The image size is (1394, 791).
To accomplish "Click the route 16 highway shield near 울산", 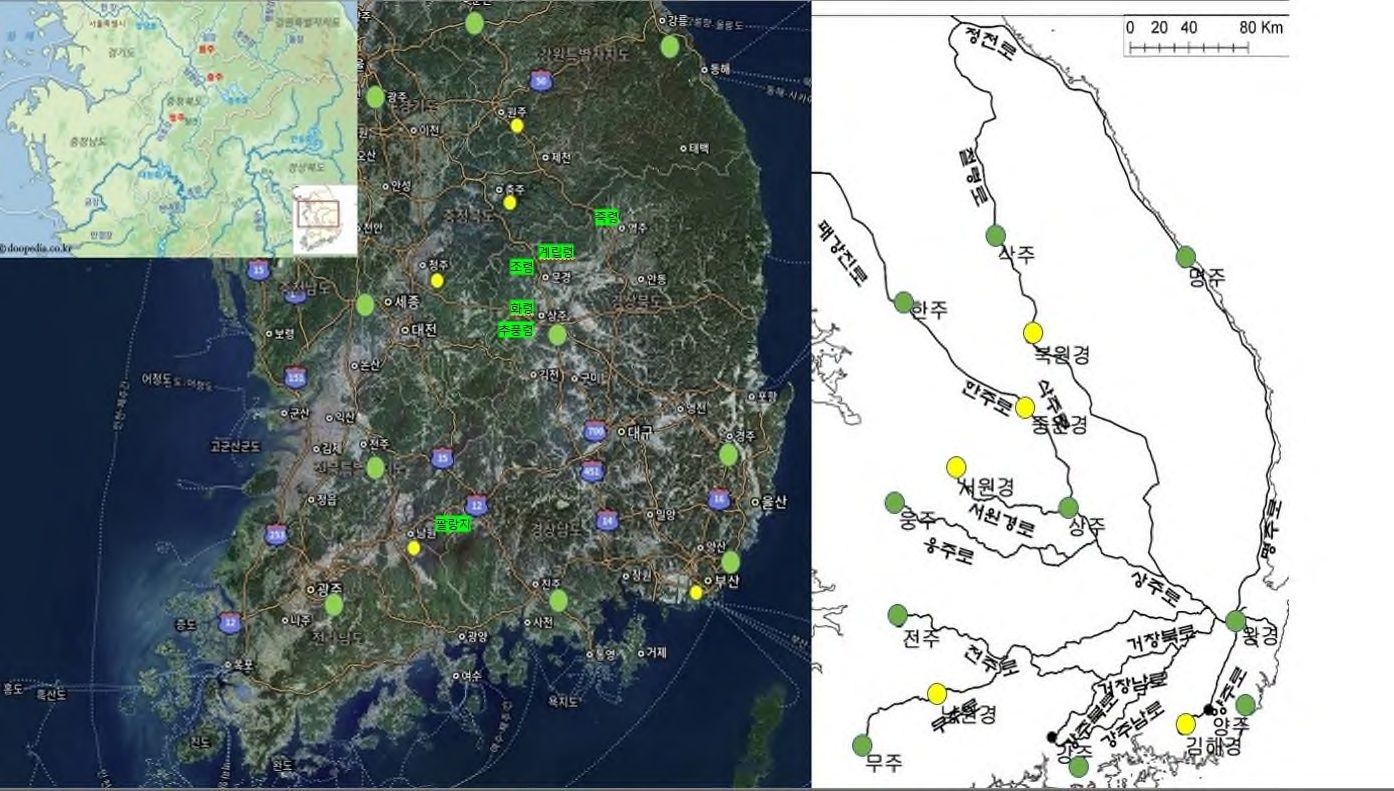I will (x=719, y=499).
